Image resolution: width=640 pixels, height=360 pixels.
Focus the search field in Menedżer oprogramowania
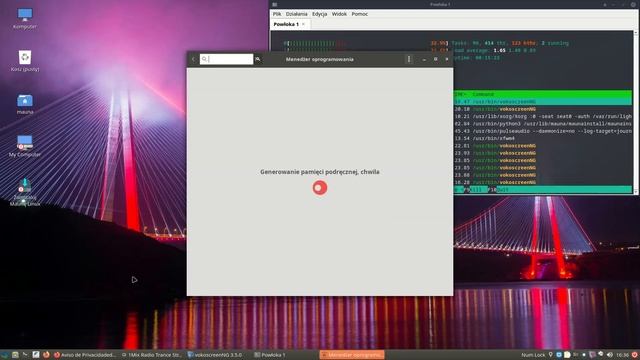[227, 59]
